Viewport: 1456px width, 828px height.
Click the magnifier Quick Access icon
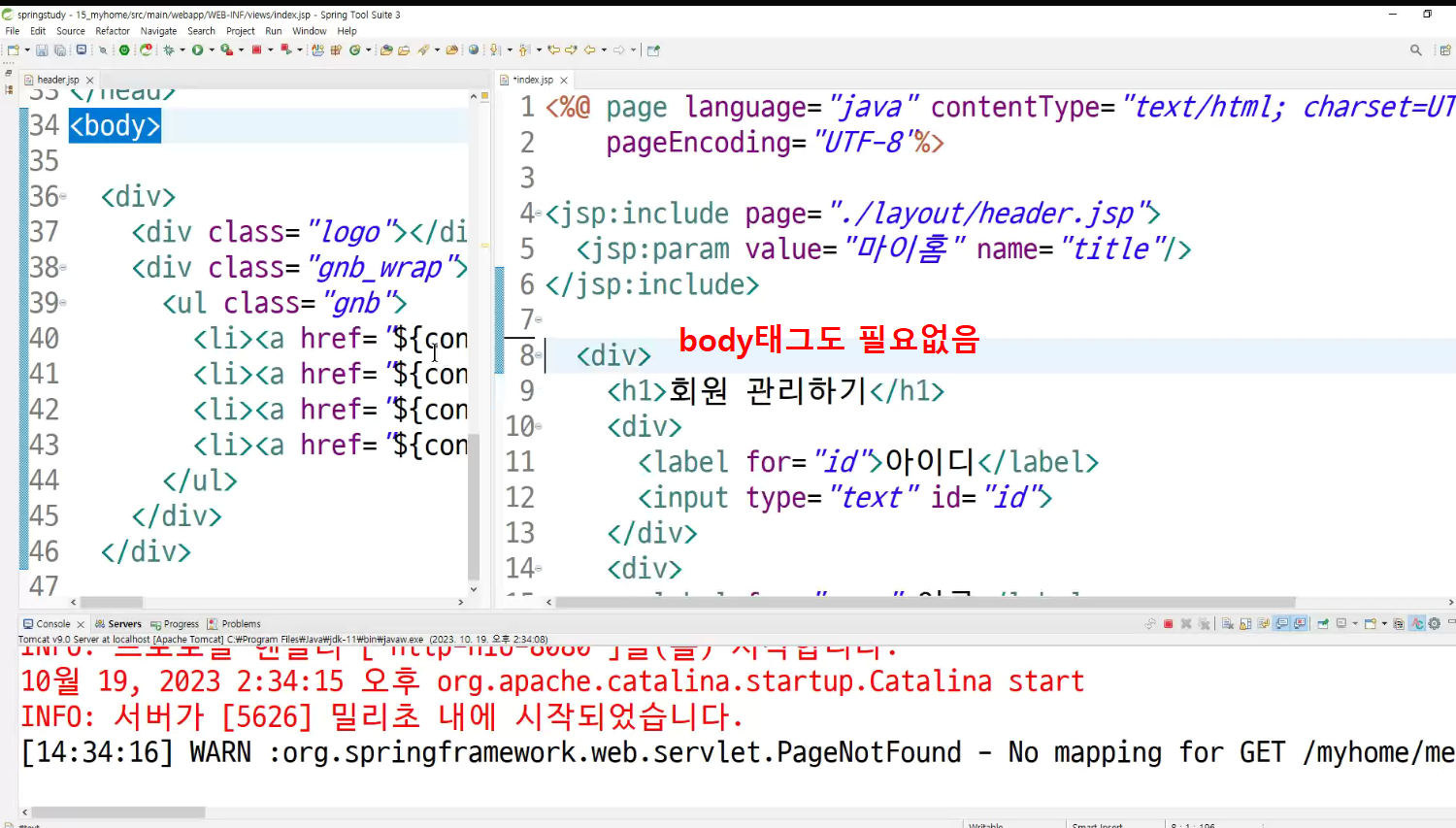tap(1416, 50)
